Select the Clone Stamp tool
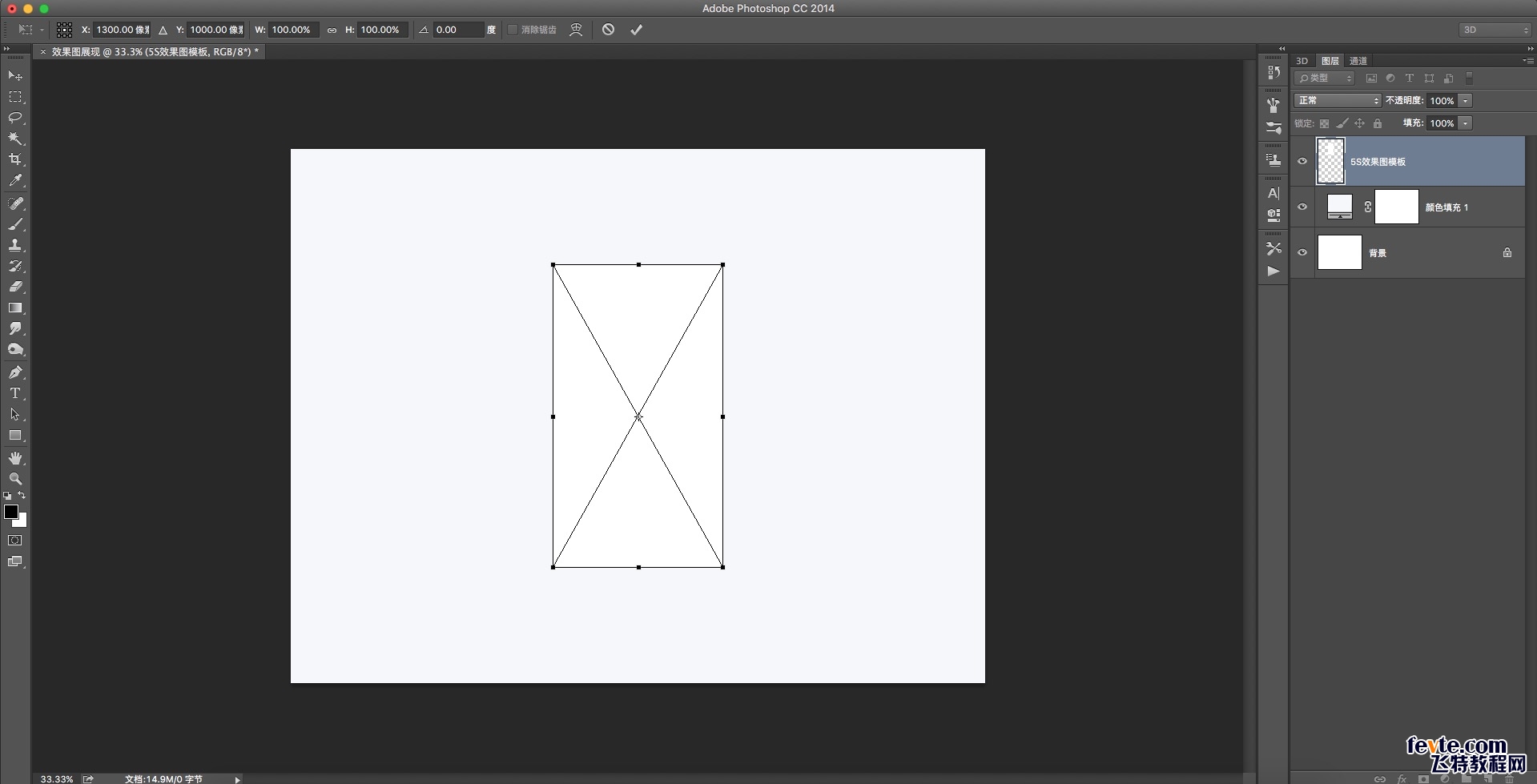Image resolution: width=1537 pixels, height=784 pixels. tap(15, 245)
